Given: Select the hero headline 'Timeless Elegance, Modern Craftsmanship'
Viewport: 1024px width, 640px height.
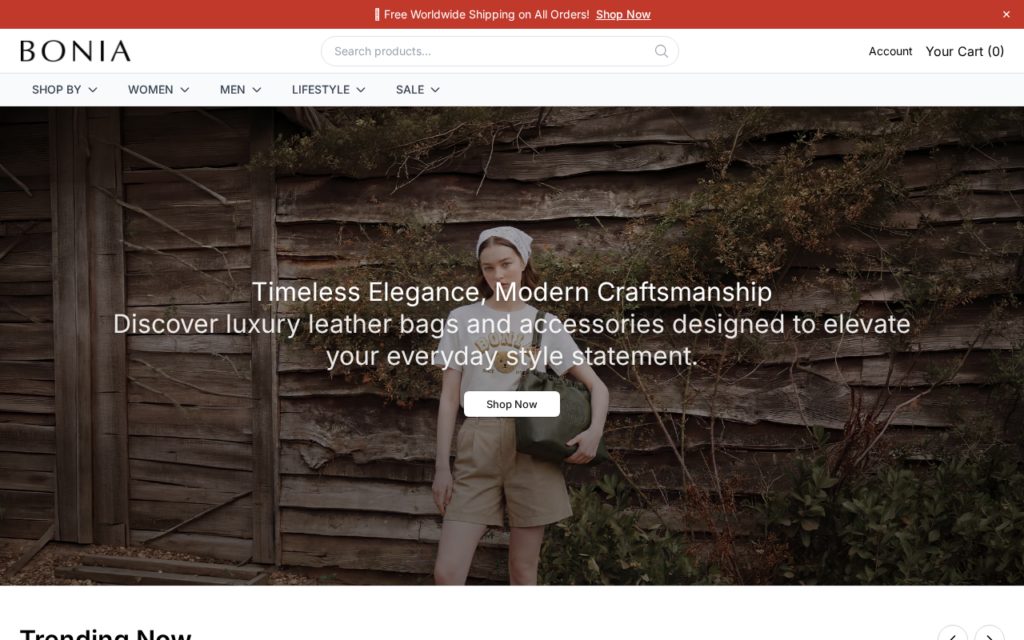Looking at the screenshot, I should [x=512, y=292].
